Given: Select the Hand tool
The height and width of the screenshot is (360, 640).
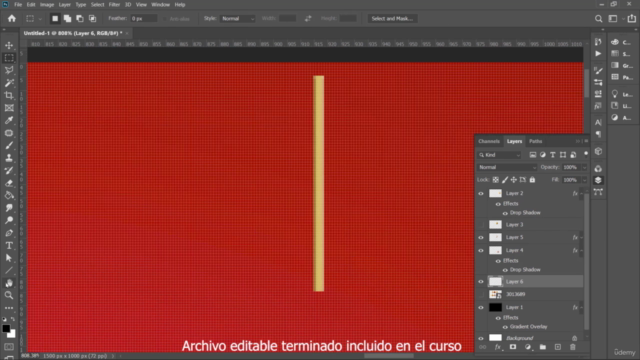Looking at the screenshot, I should point(9,283).
